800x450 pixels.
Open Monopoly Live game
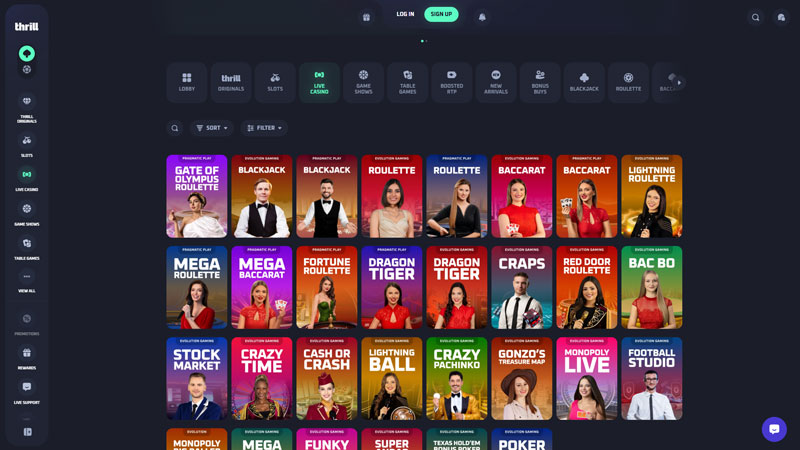[587, 379]
